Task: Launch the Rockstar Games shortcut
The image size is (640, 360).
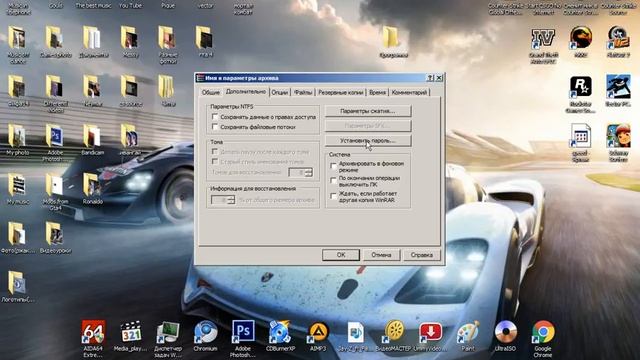Action: click(x=580, y=88)
